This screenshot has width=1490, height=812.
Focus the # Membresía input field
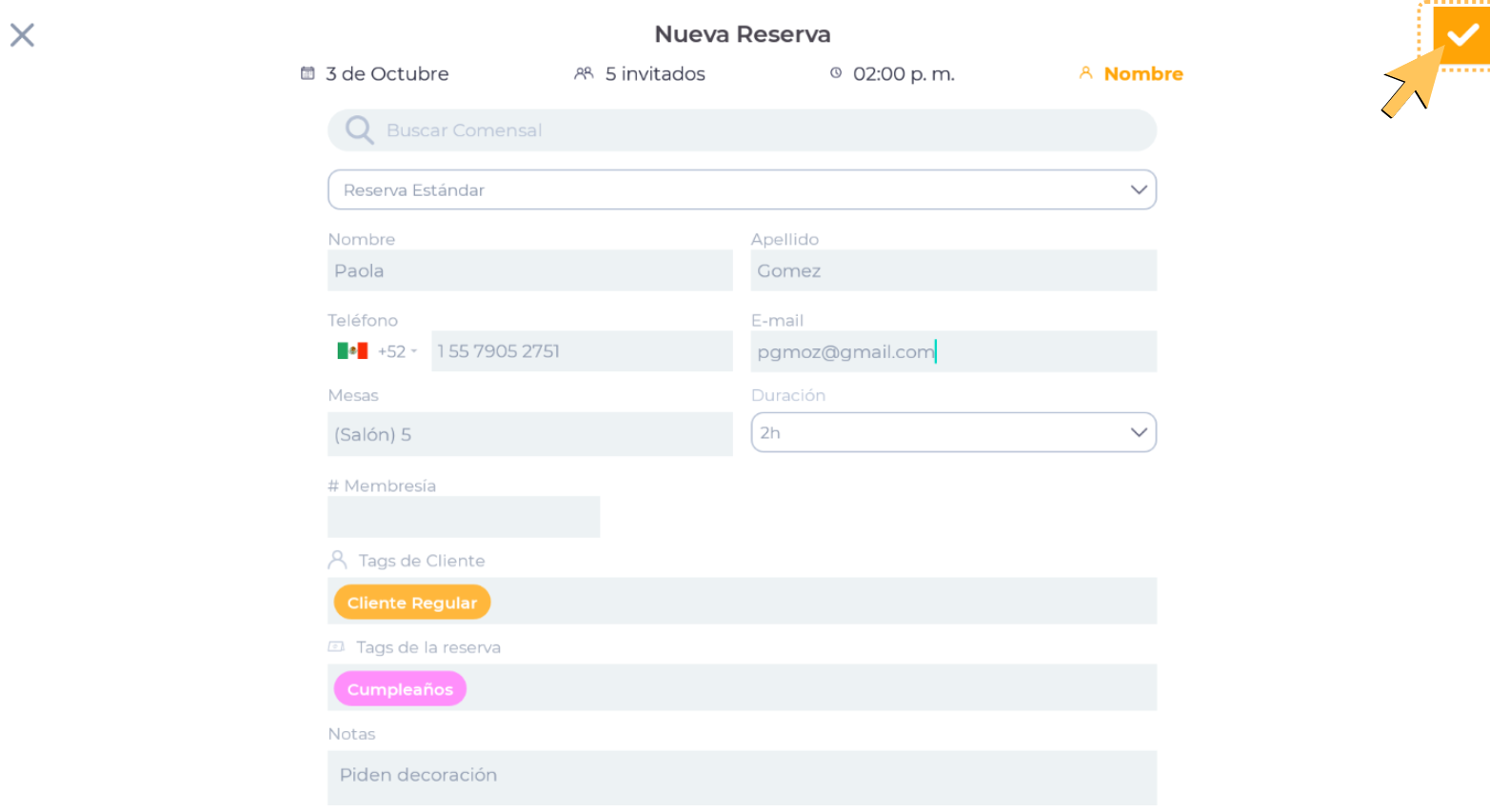(464, 517)
